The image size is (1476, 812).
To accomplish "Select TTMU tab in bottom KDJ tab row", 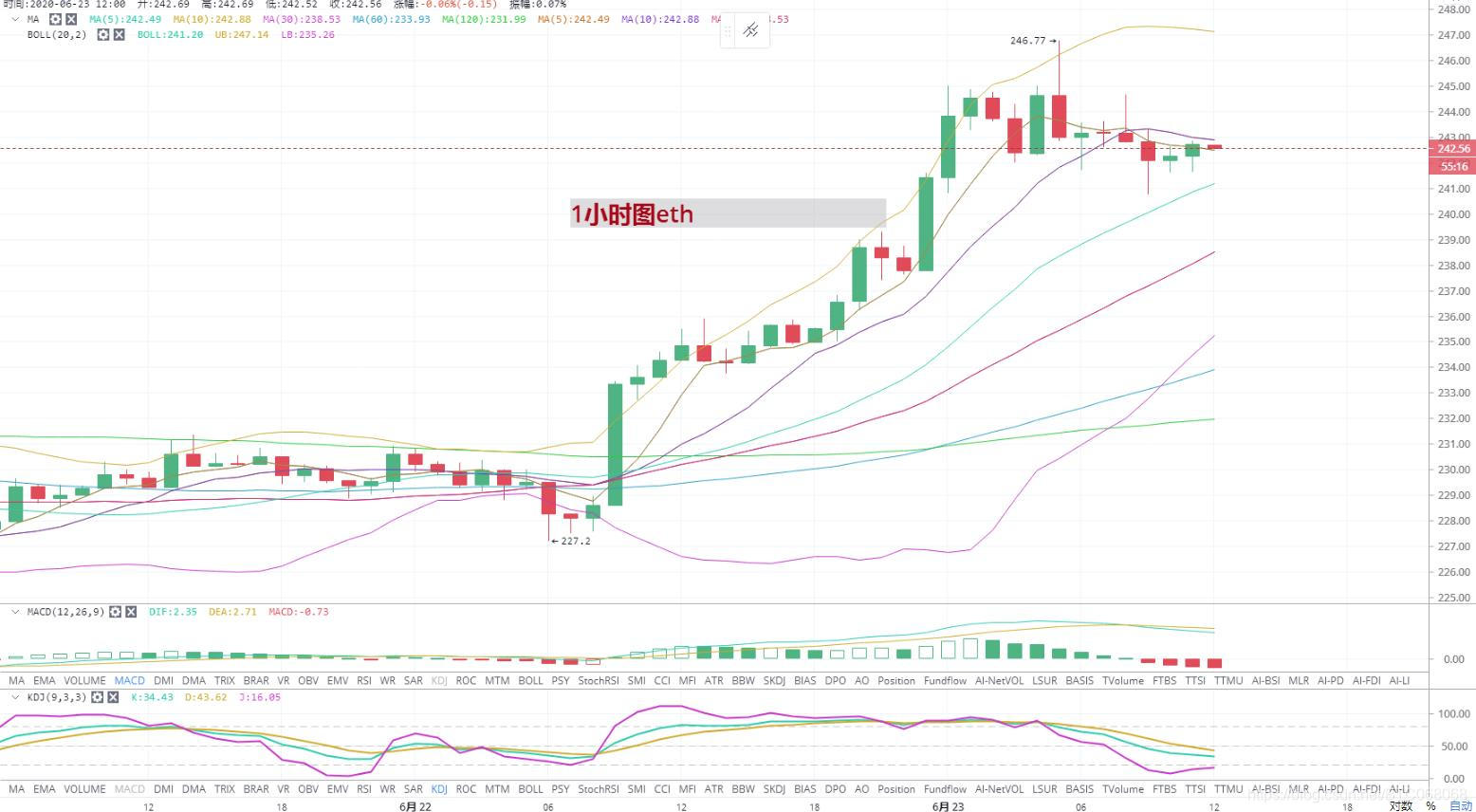I will click(x=1228, y=788).
